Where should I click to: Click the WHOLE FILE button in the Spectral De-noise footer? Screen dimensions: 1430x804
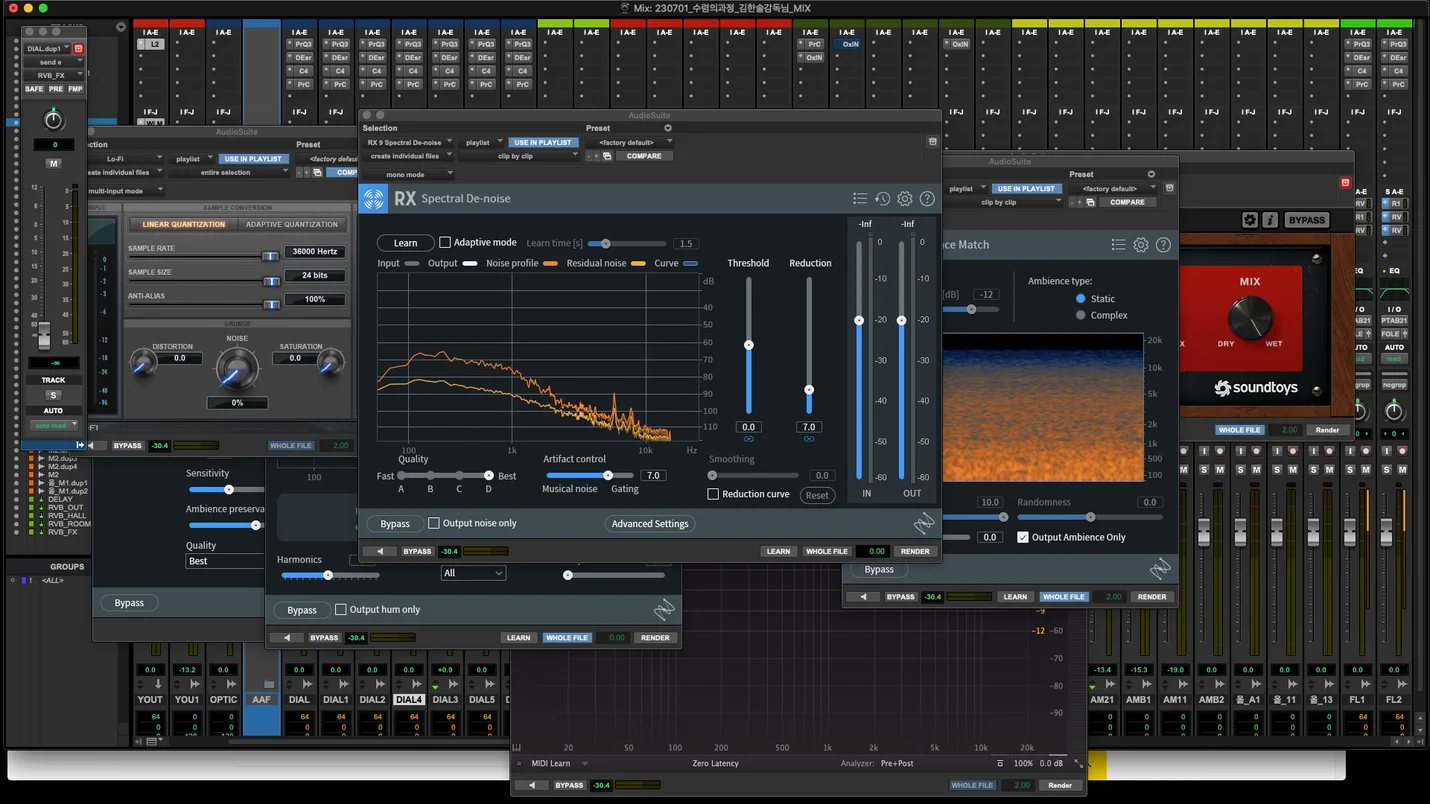[x=827, y=551]
